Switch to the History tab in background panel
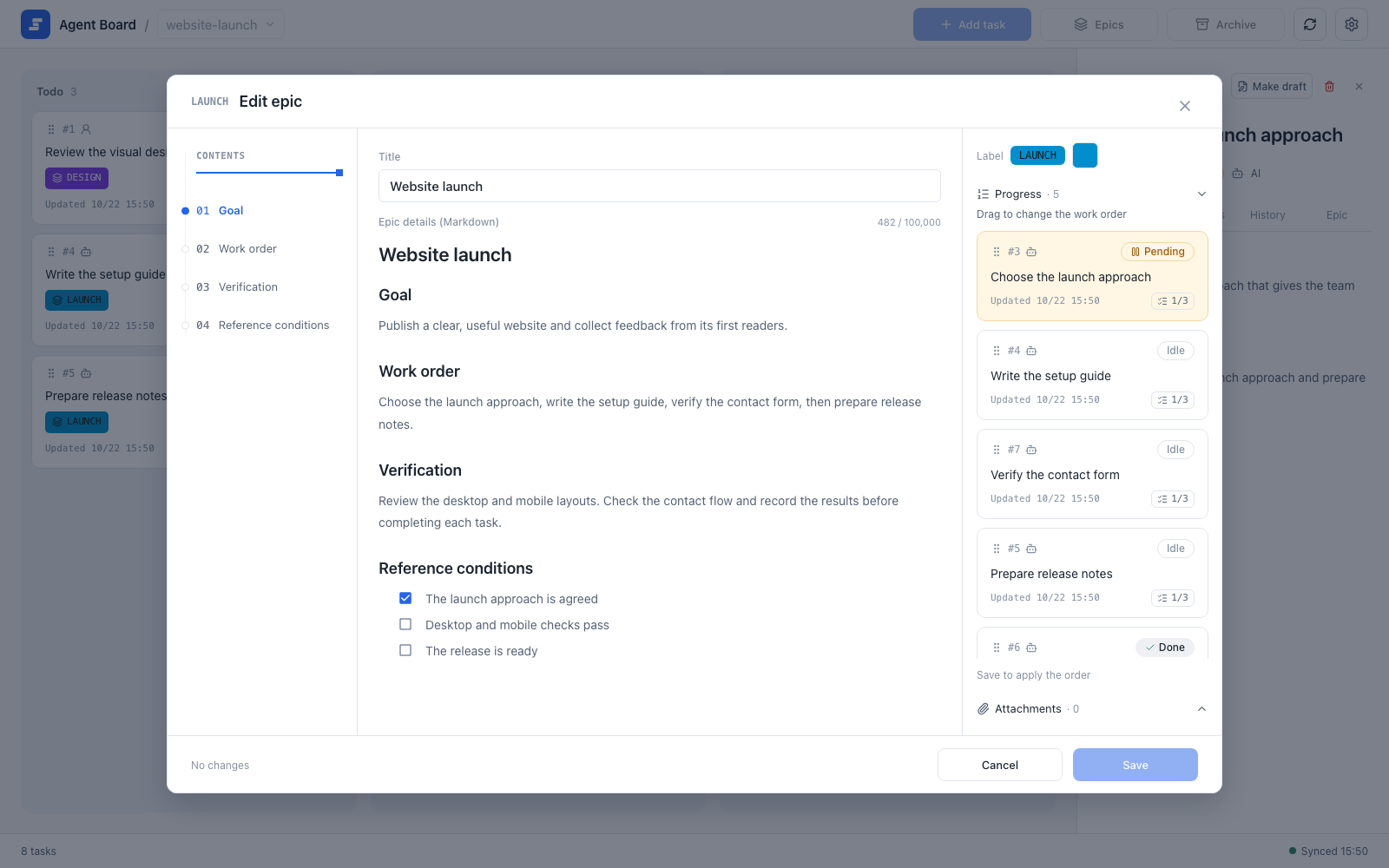The height and width of the screenshot is (868, 1389). coord(1267,215)
